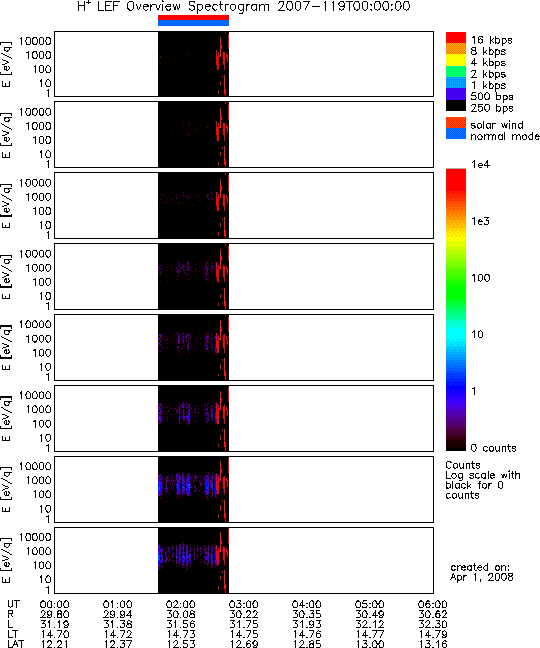Image resolution: width=540 pixels, height=648 pixels.
Task: Click the 'created on: Apr 1, 2008' text
Action: (482, 572)
